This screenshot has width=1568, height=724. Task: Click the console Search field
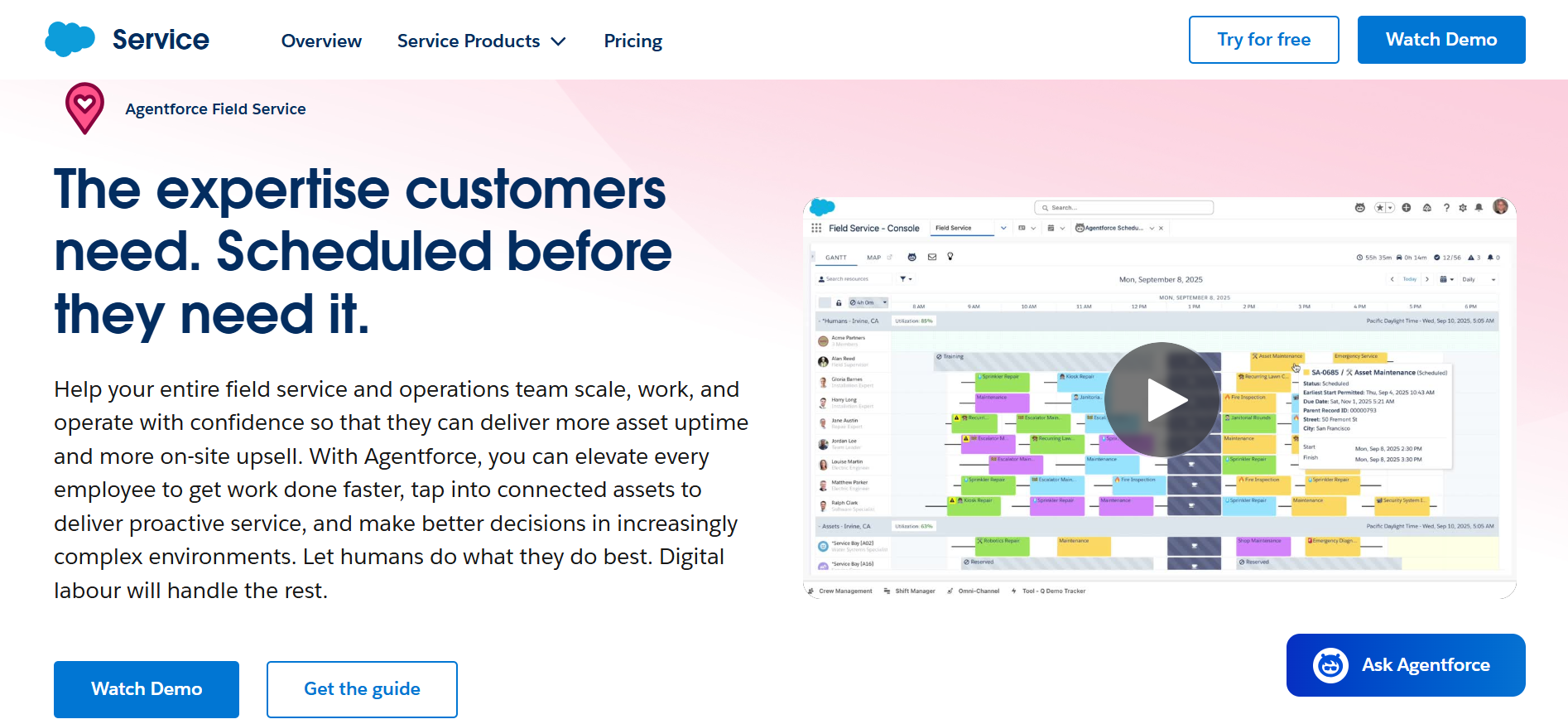coord(1124,208)
